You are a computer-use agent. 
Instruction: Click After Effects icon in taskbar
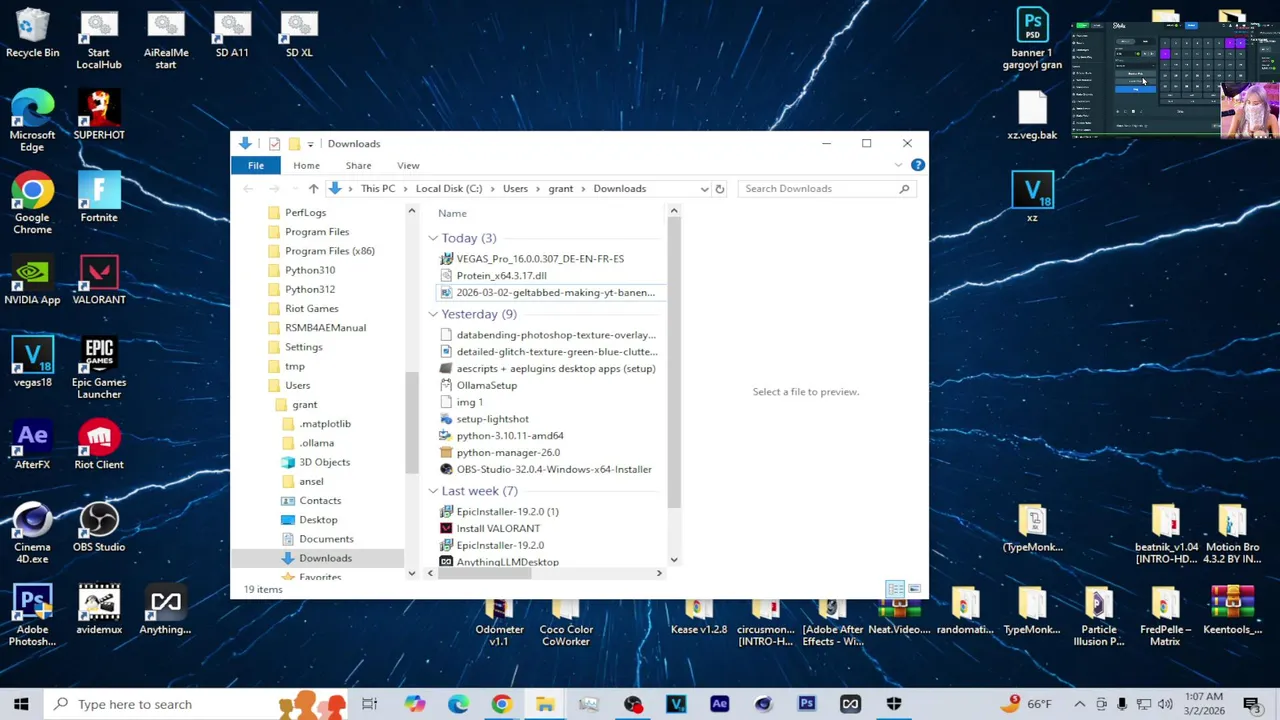pos(719,704)
